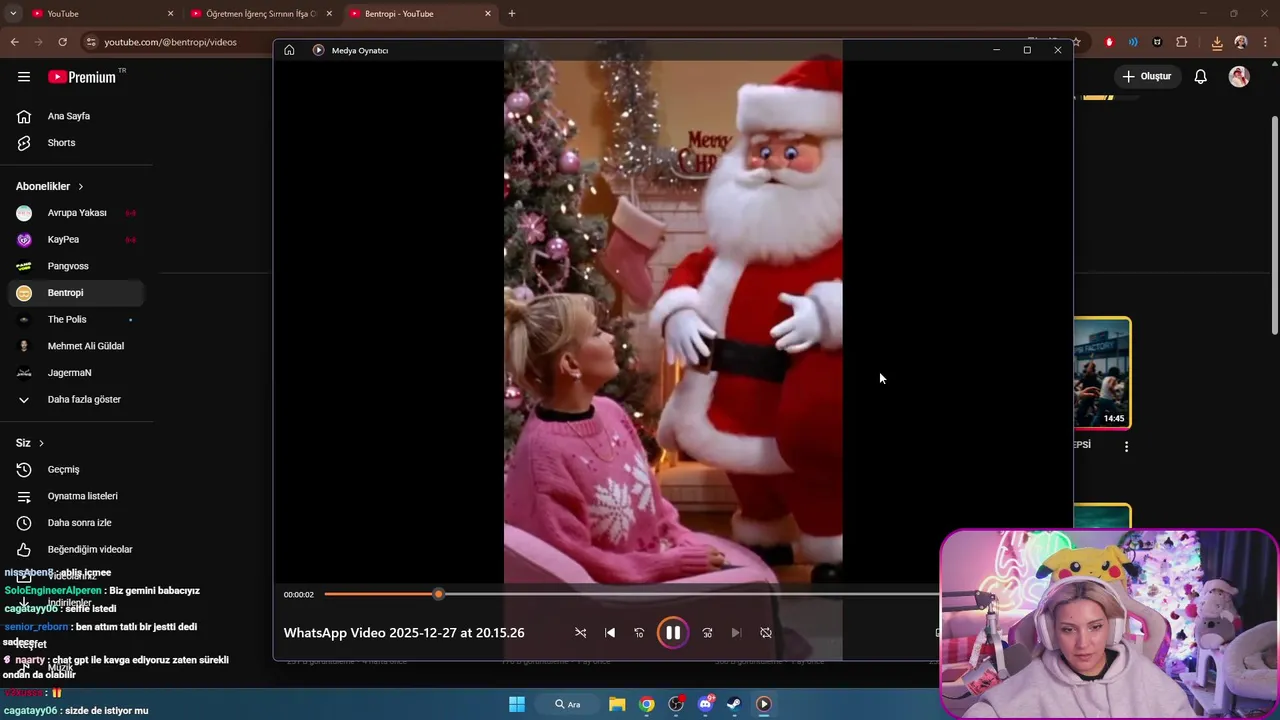Expand the Siz section
The image size is (1280, 720).
30,443
